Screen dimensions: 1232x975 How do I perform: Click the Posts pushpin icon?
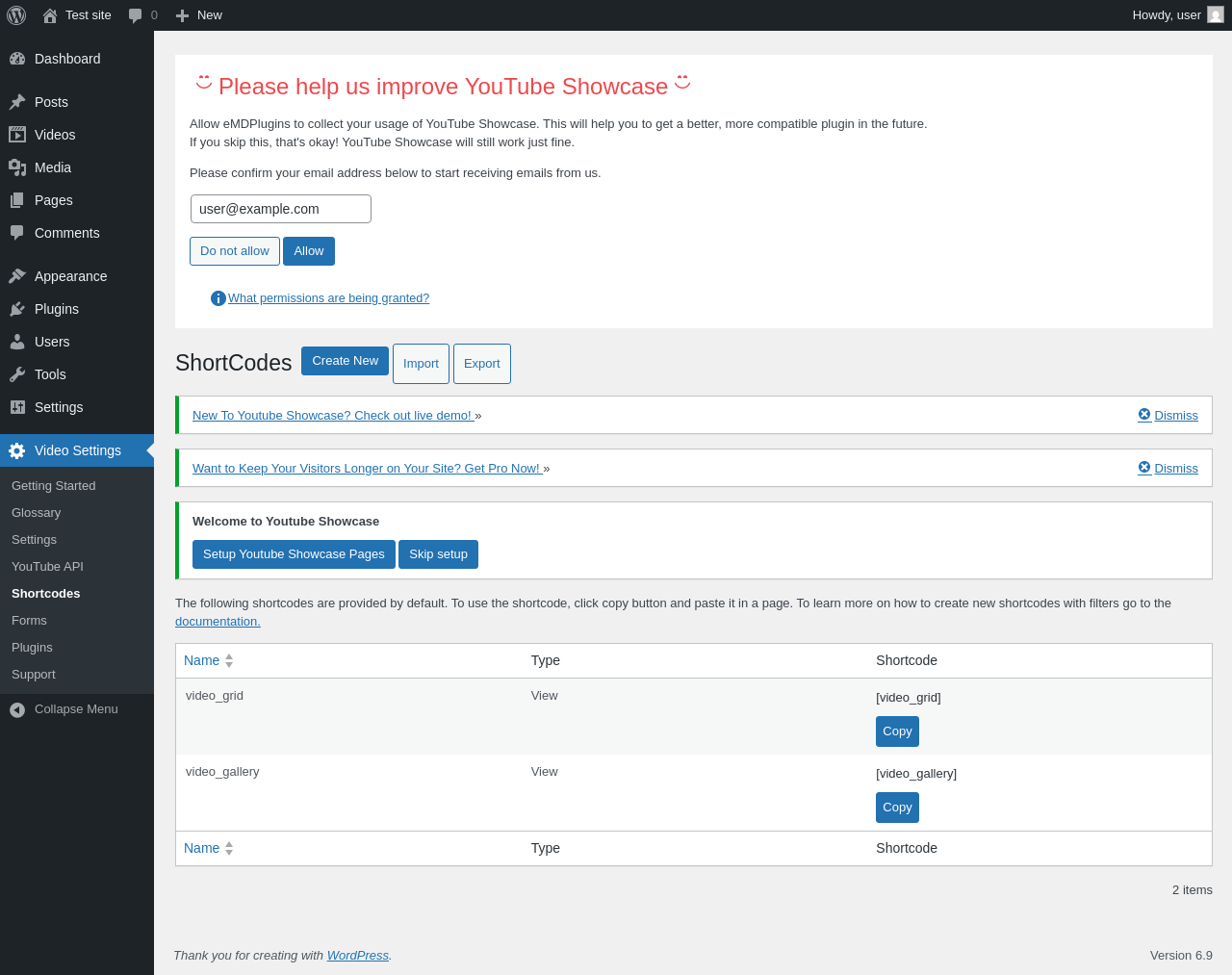[17, 102]
